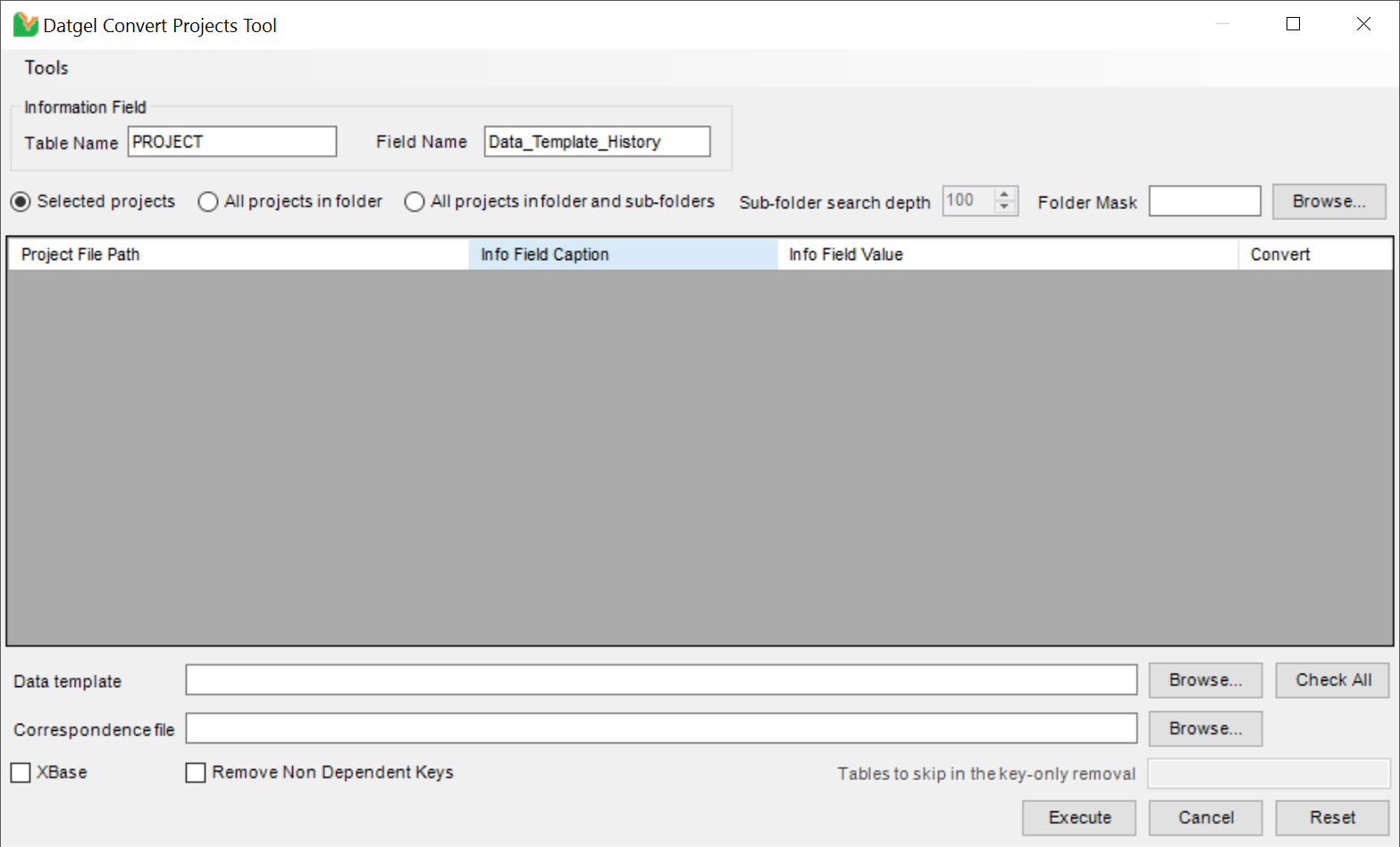Enable the XBase checkbox
The image size is (1400, 847).
(21, 773)
